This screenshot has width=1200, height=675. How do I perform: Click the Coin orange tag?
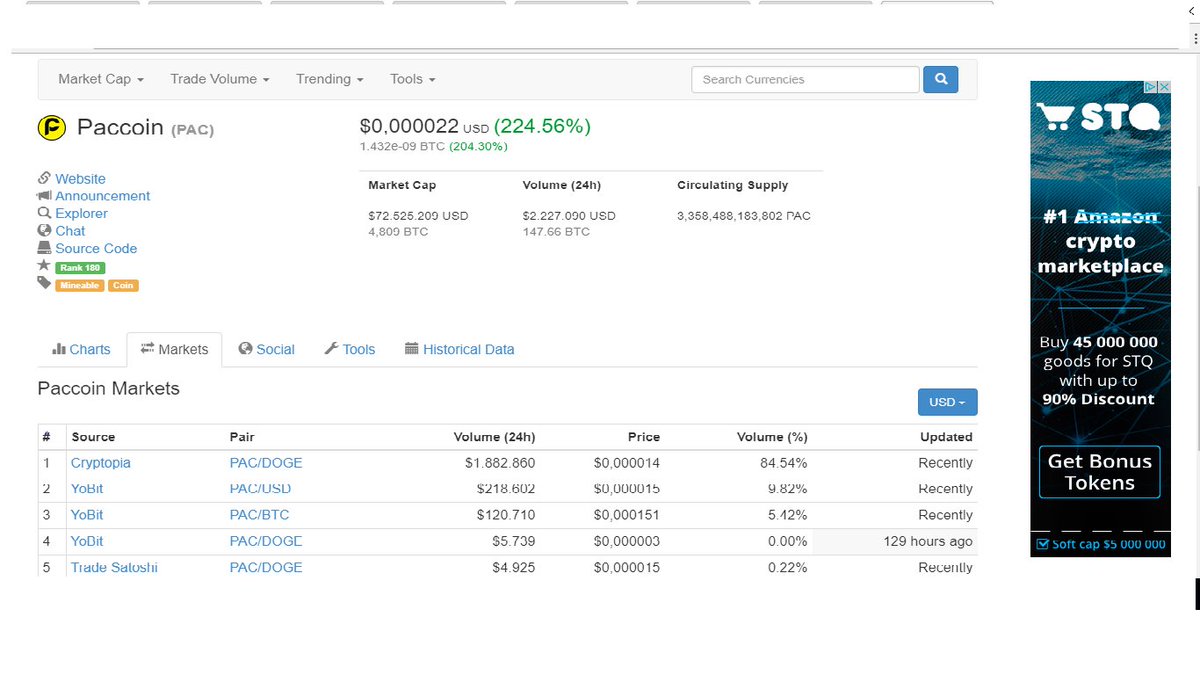[123, 285]
